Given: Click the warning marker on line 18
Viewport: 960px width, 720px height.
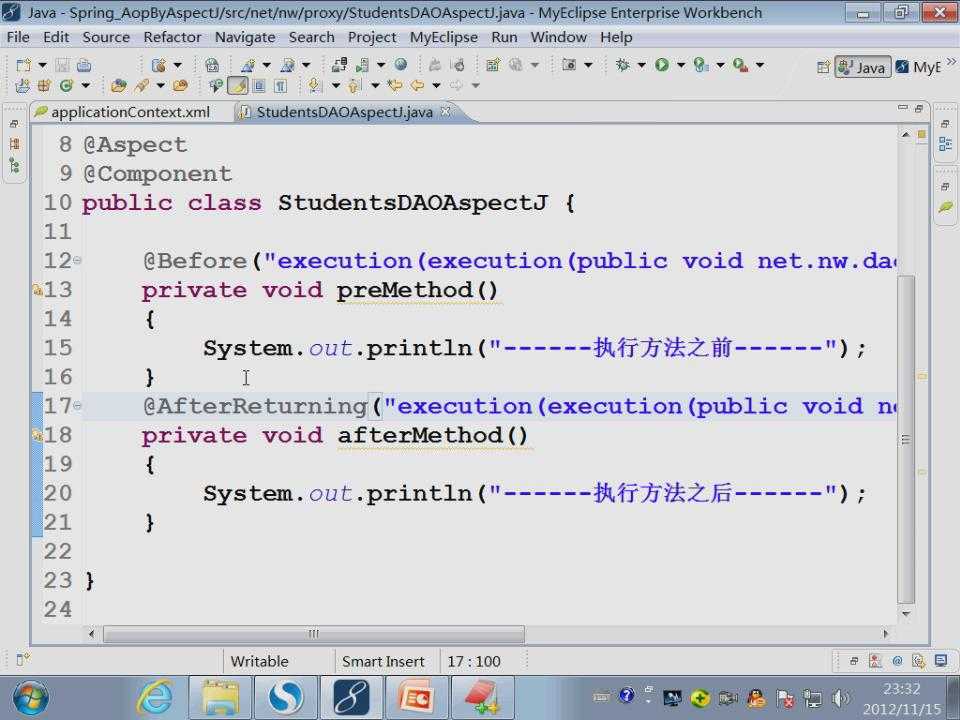Looking at the screenshot, I should (x=37, y=435).
